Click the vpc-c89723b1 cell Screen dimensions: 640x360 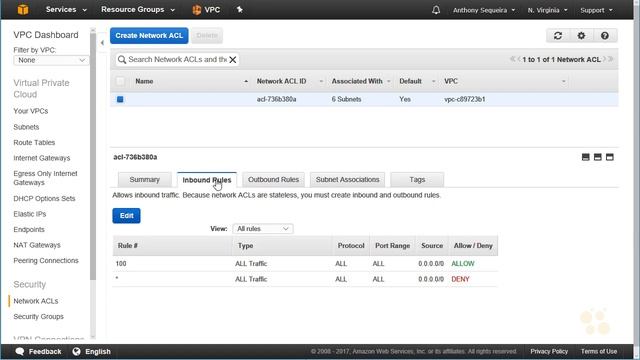(x=464, y=99)
